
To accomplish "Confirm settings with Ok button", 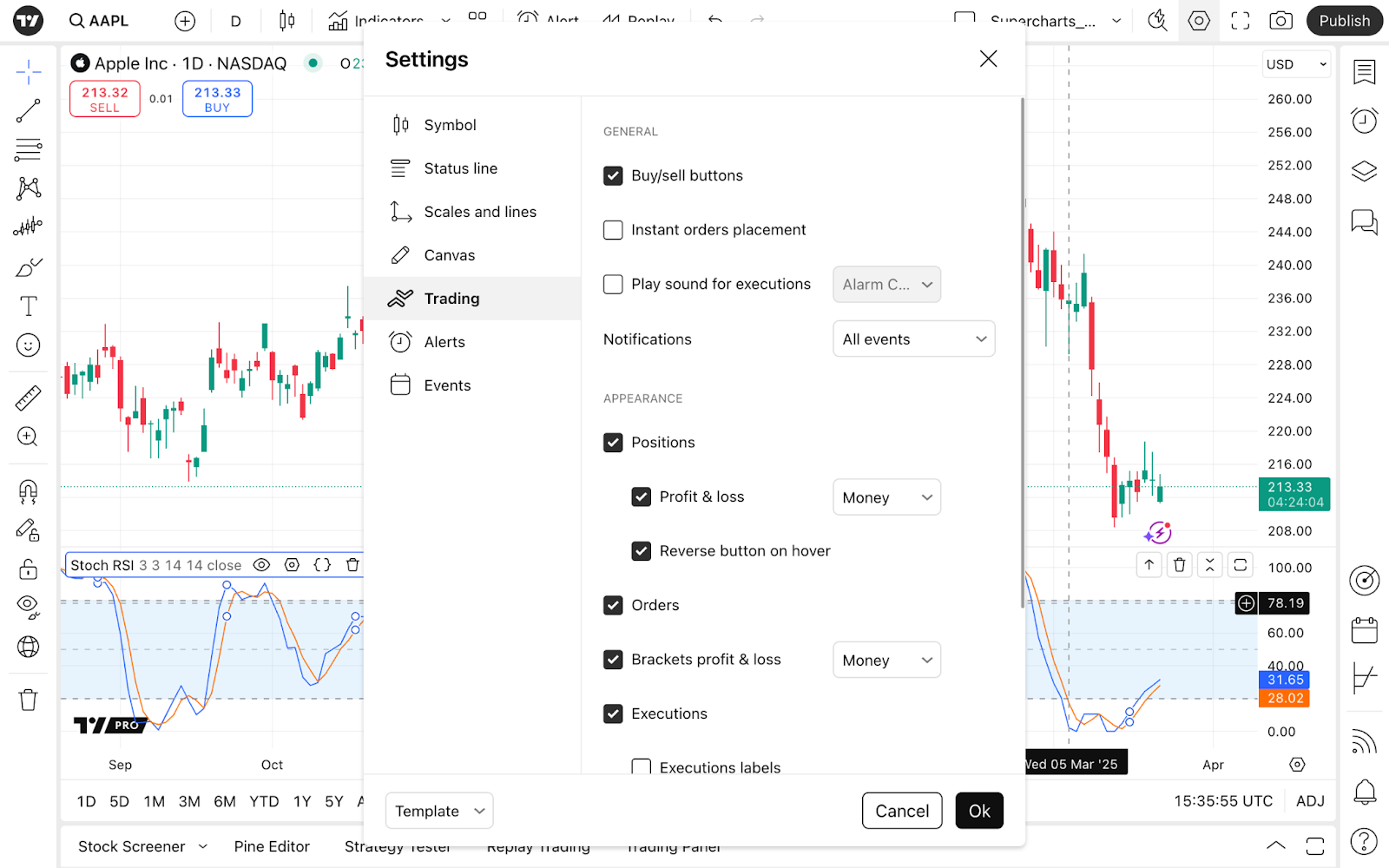I will (979, 811).
